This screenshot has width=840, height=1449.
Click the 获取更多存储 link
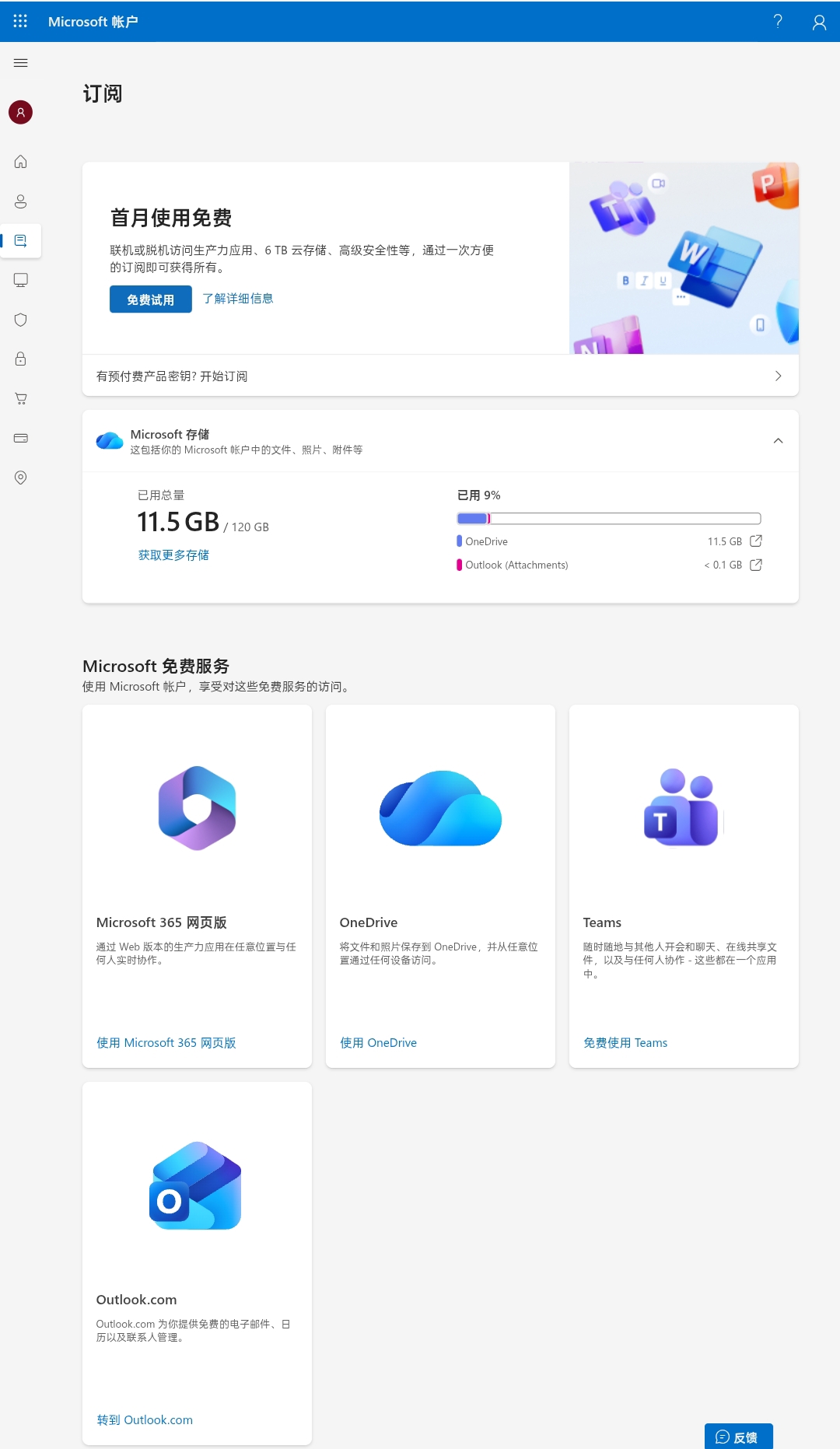[173, 555]
